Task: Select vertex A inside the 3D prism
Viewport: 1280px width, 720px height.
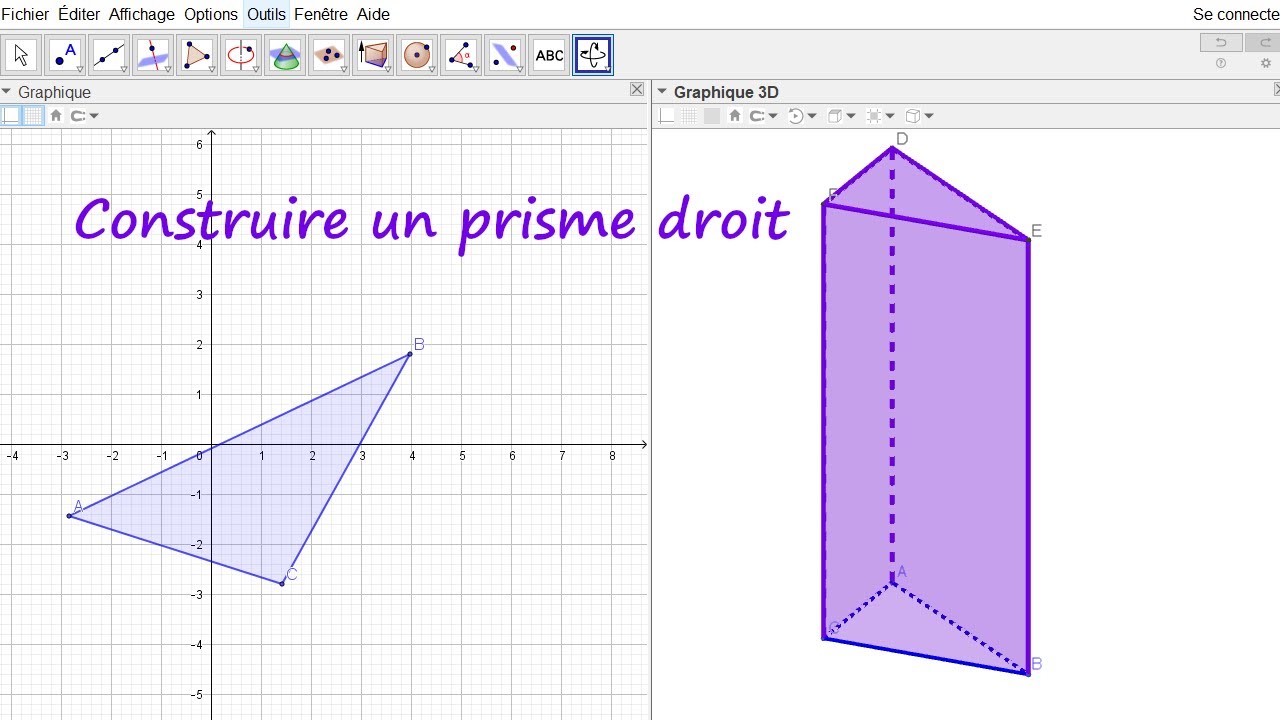Action: pyautogui.click(x=892, y=582)
